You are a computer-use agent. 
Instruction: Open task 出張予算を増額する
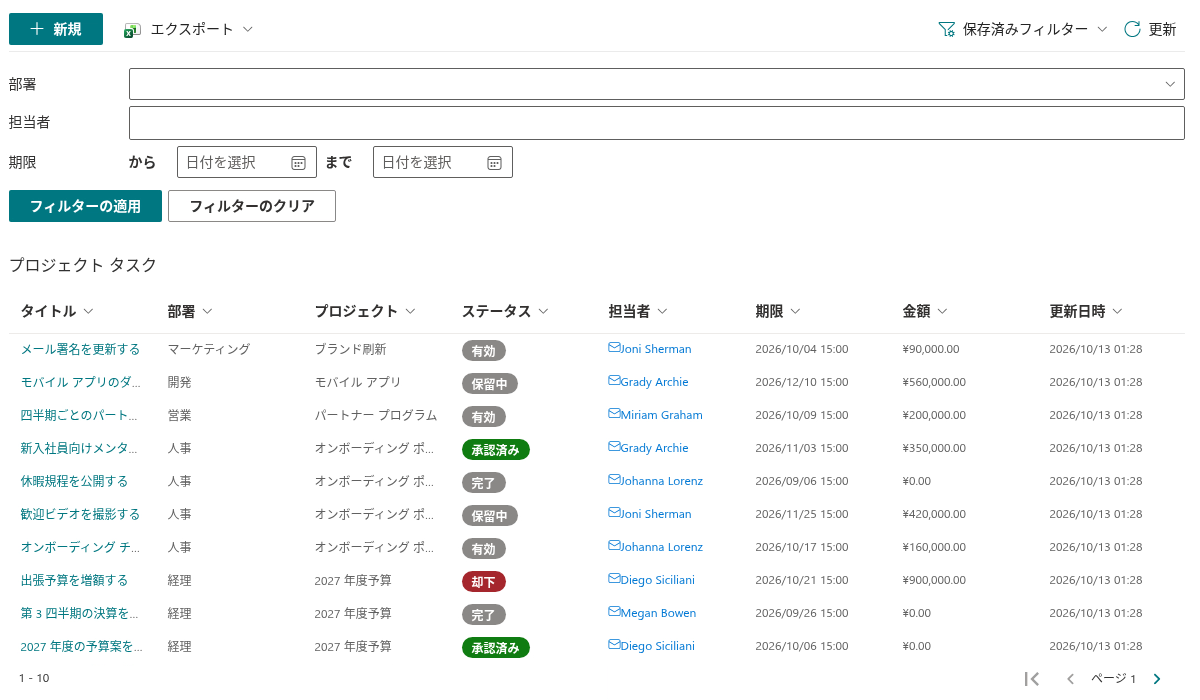74,580
